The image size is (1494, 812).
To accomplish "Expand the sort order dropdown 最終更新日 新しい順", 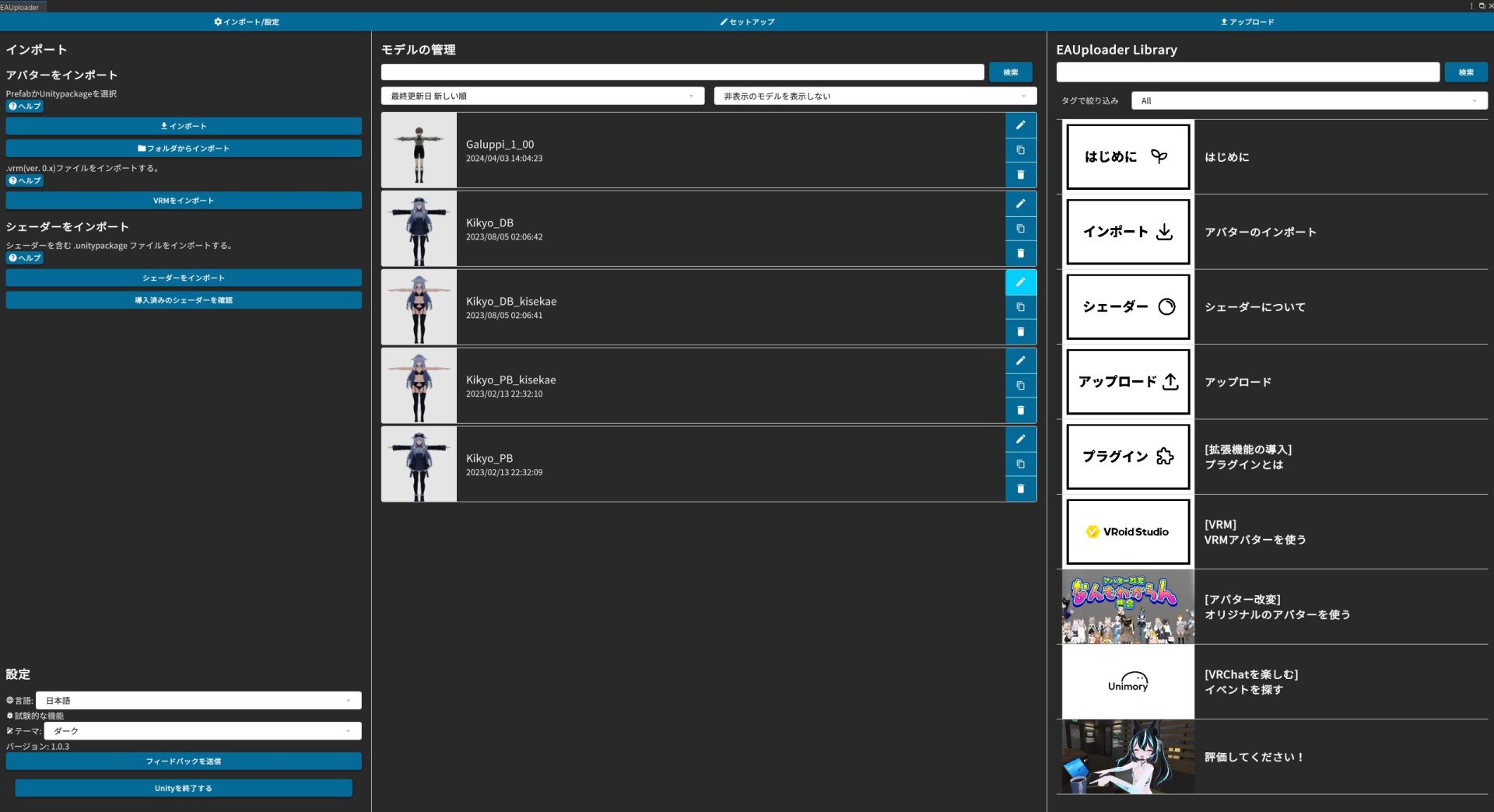I will coord(542,96).
